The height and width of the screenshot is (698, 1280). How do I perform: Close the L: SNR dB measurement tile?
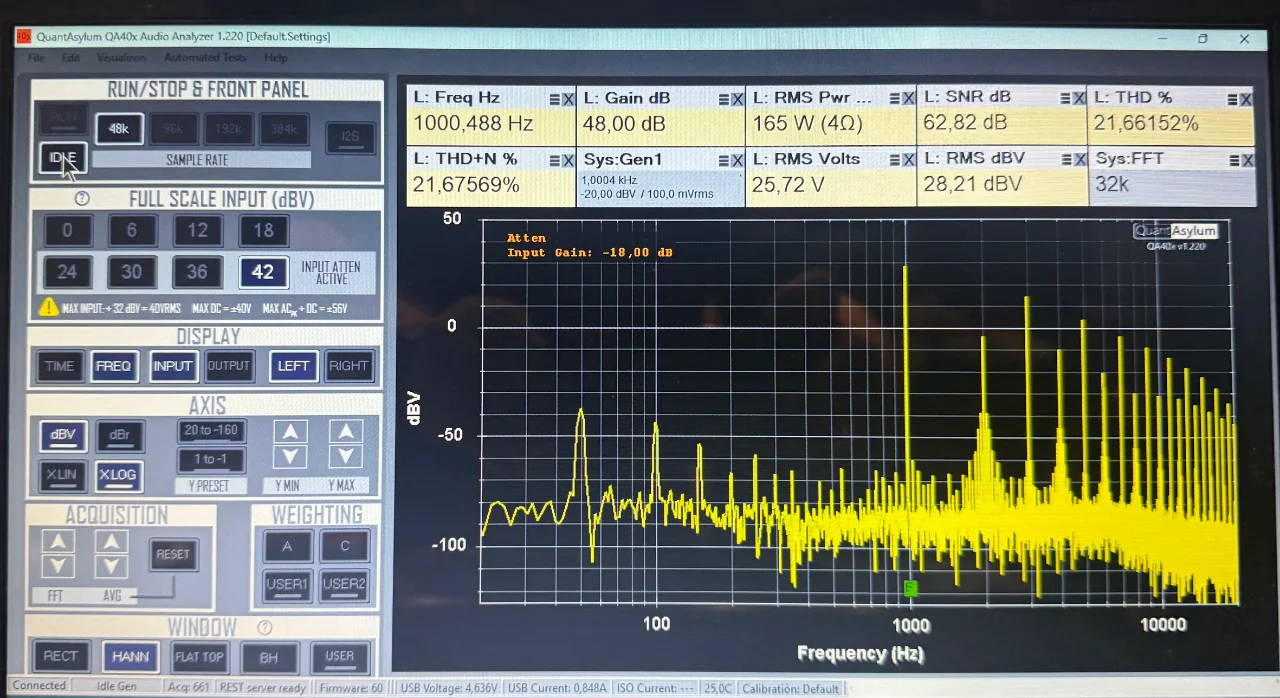[x=1079, y=98]
